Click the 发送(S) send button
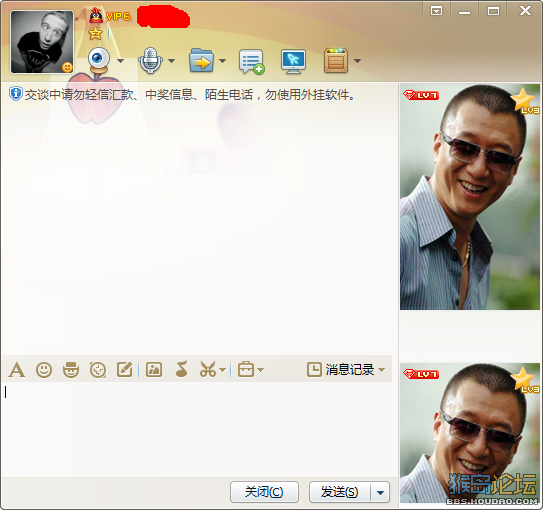Screen dimensions: 543x510 340,492
